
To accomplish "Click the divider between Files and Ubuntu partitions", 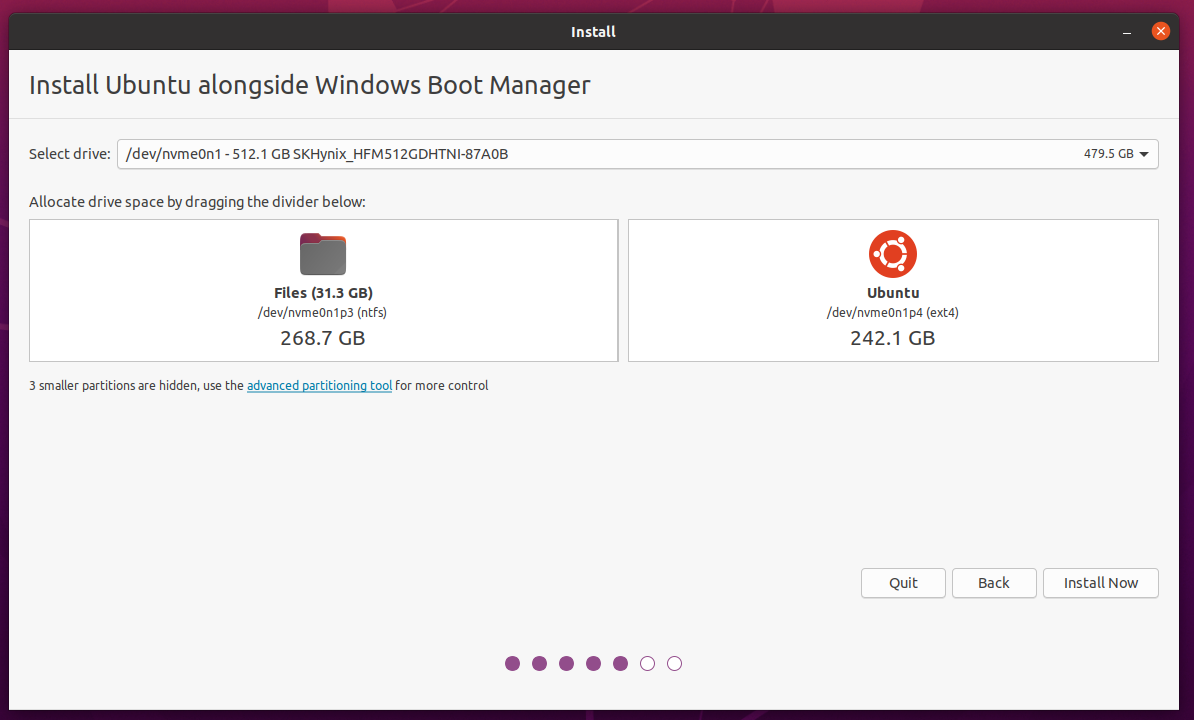I will point(623,290).
